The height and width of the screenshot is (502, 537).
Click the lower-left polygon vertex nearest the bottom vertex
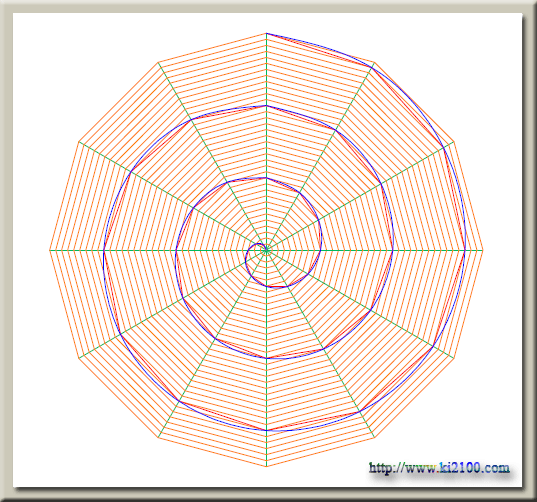(x=159, y=437)
